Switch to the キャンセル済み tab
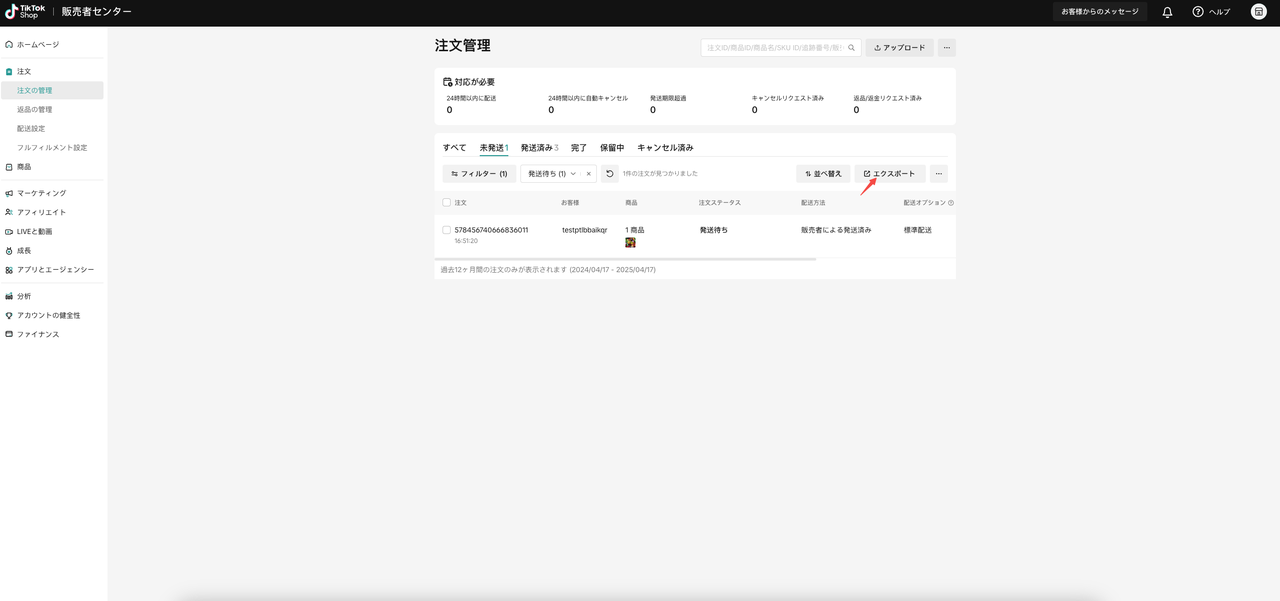The image size is (1280, 601). 665,147
